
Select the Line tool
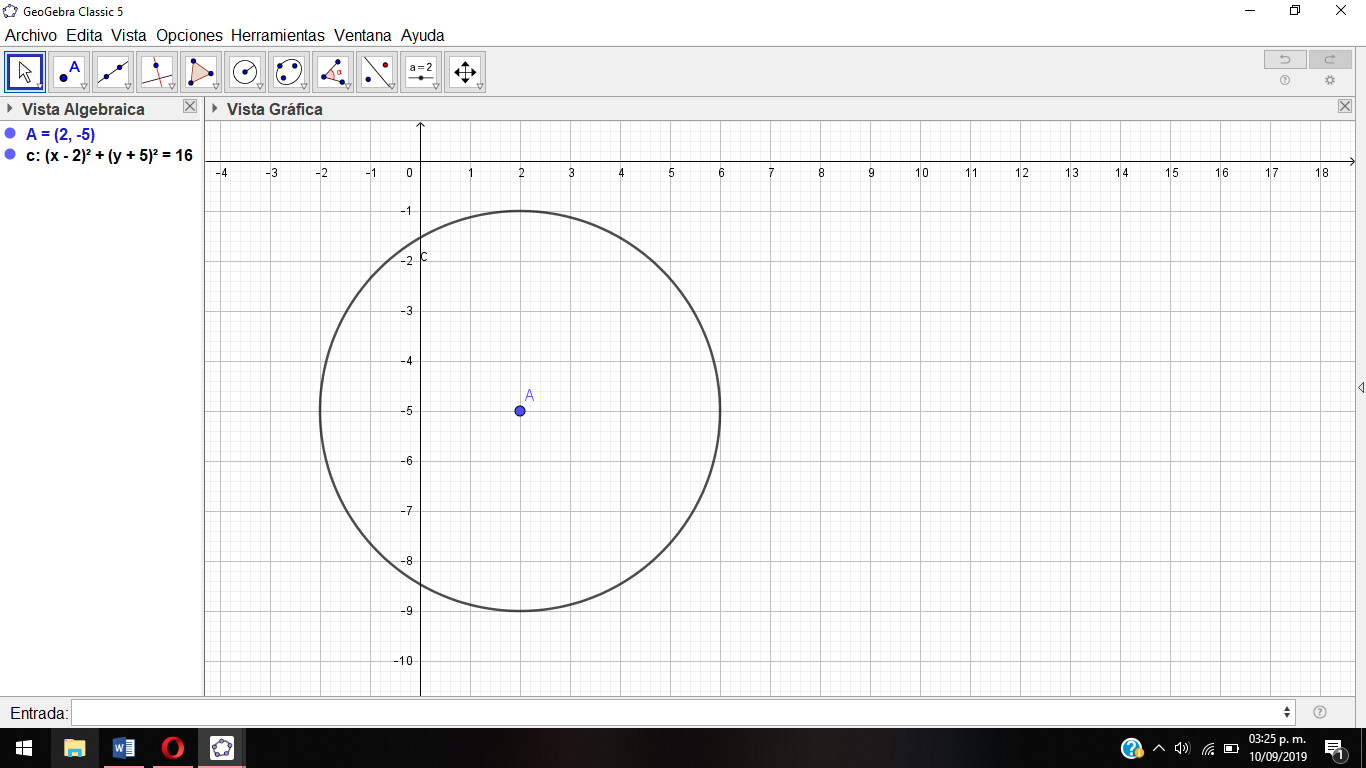tap(113, 71)
